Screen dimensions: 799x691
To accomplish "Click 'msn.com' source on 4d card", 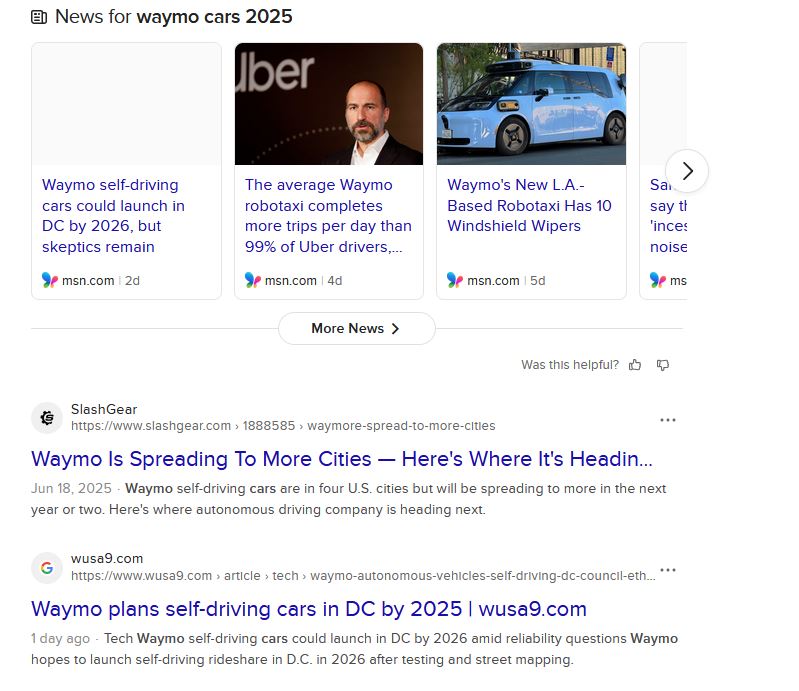I will coord(290,281).
